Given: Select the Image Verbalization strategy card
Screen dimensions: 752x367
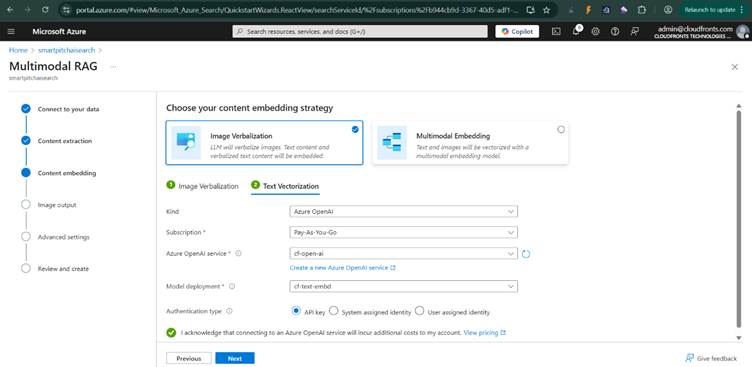Looking at the screenshot, I should 264,142.
